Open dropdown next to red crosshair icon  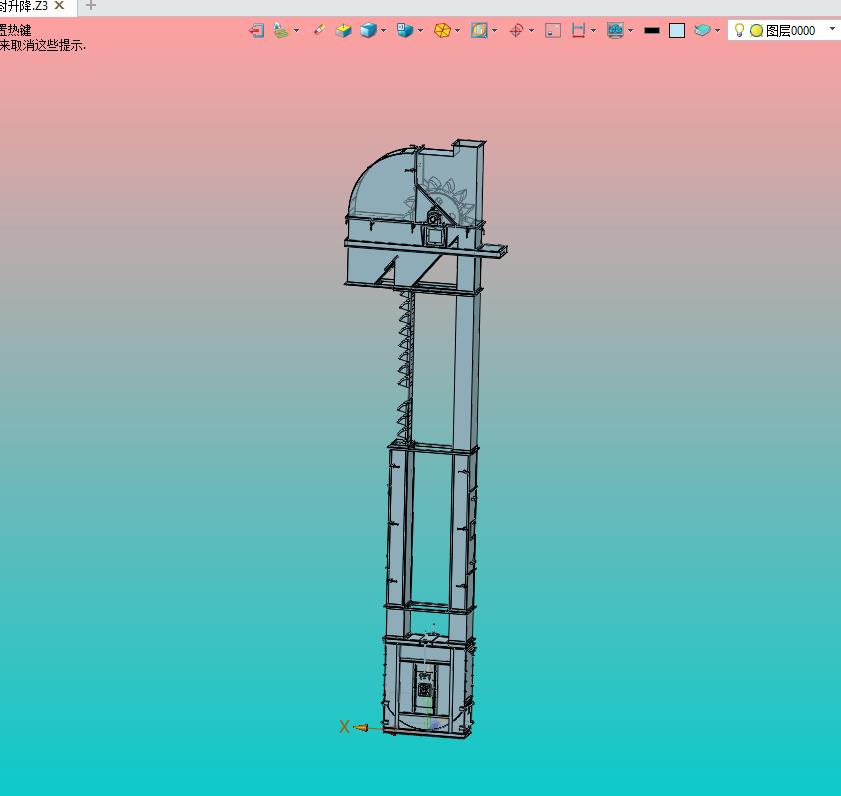pyautogui.click(x=532, y=31)
